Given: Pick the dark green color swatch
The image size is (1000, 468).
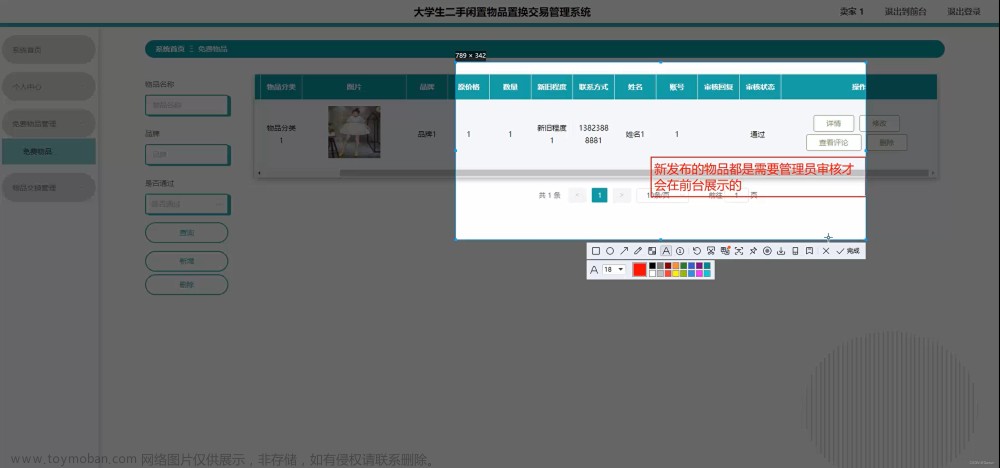Looking at the screenshot, I should 684,265.
